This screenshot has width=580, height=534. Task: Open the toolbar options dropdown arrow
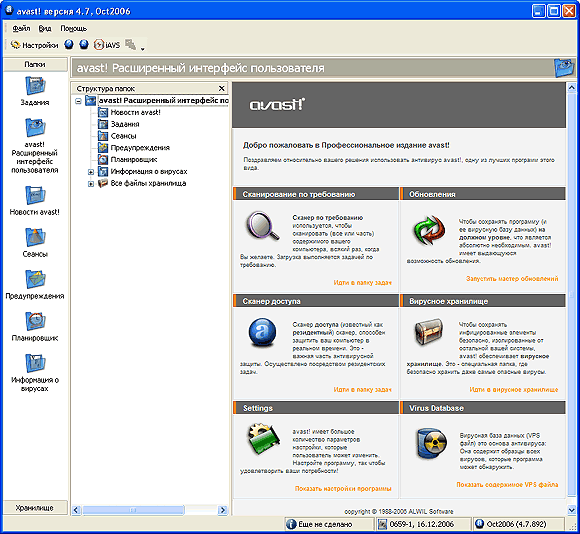click(143, 48)
